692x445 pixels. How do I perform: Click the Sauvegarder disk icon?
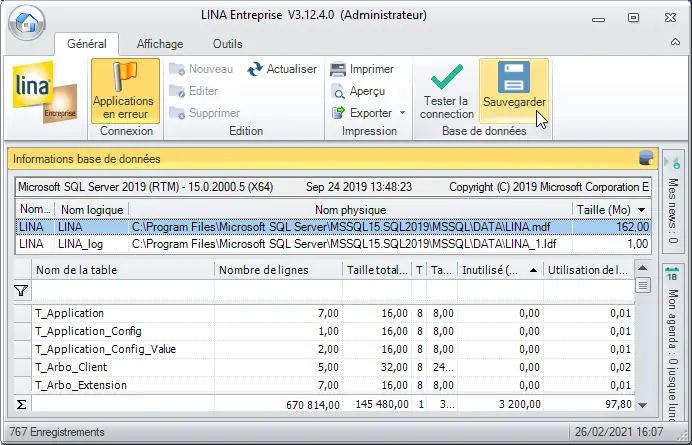[x=514, y=91]
